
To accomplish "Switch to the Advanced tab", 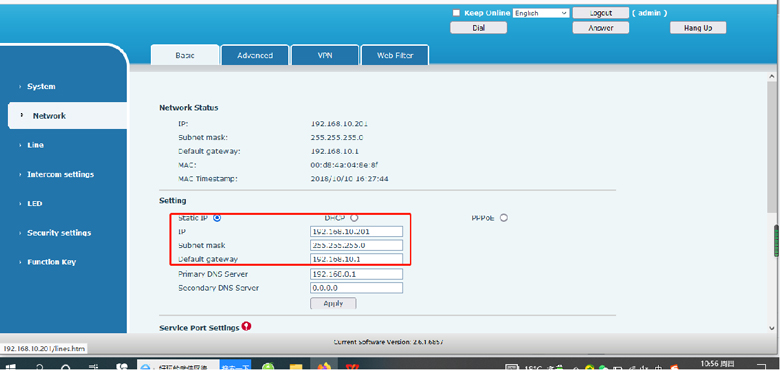I will coord(255,55).
